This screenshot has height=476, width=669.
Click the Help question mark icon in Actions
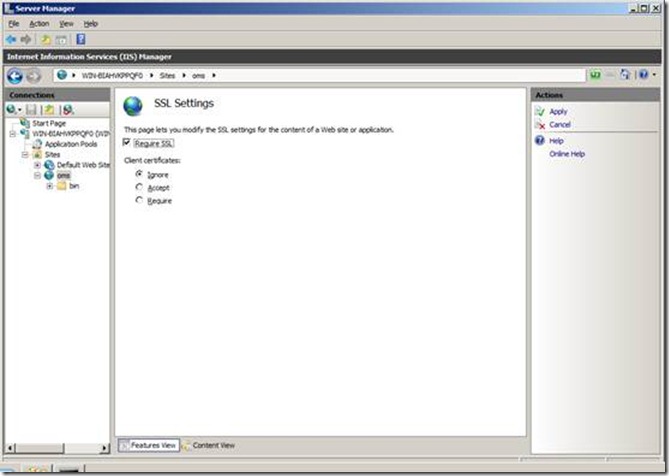[x=540, y=140]
